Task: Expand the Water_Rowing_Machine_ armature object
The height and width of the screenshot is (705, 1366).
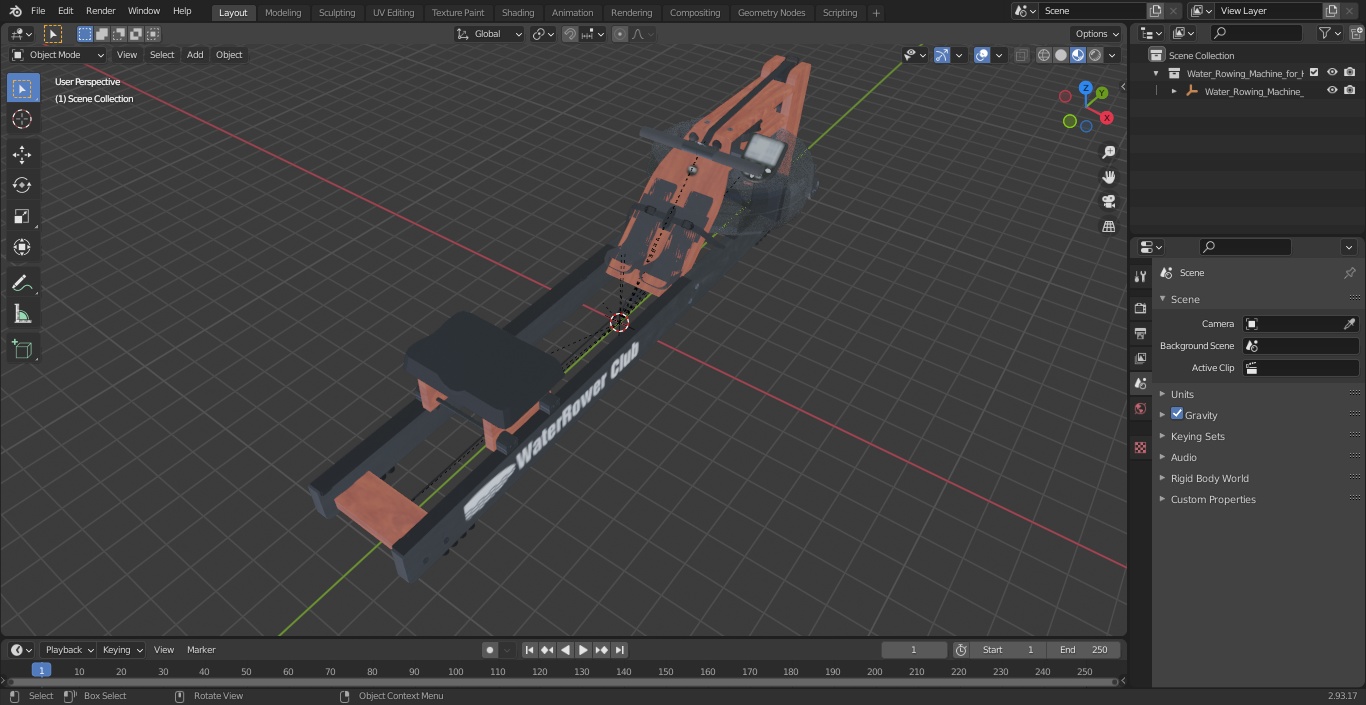Action: pyautogui.click(x=1174, y=91)
